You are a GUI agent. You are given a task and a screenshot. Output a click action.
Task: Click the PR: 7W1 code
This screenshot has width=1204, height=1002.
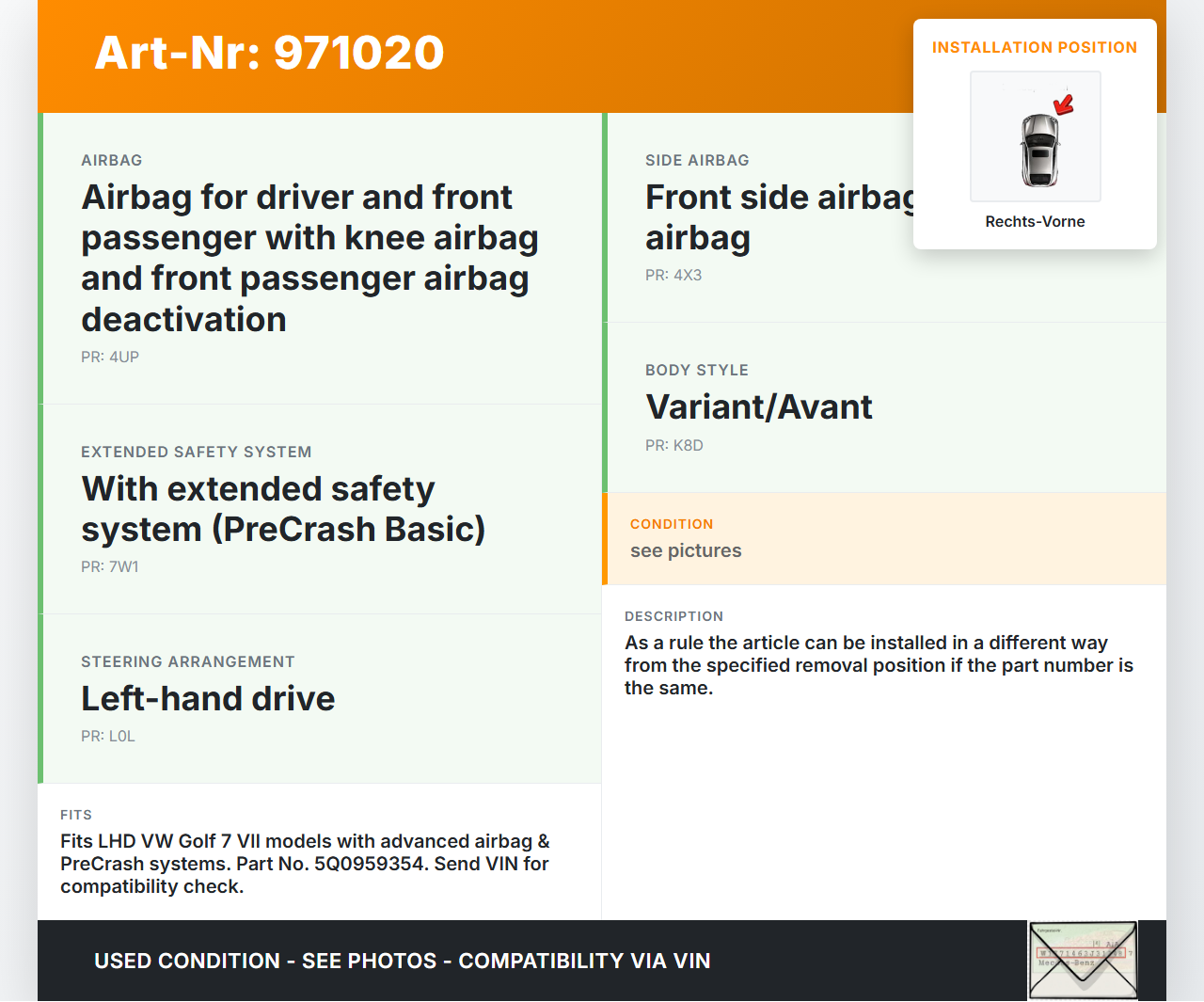pyautogui.click(x=110, y=567)
